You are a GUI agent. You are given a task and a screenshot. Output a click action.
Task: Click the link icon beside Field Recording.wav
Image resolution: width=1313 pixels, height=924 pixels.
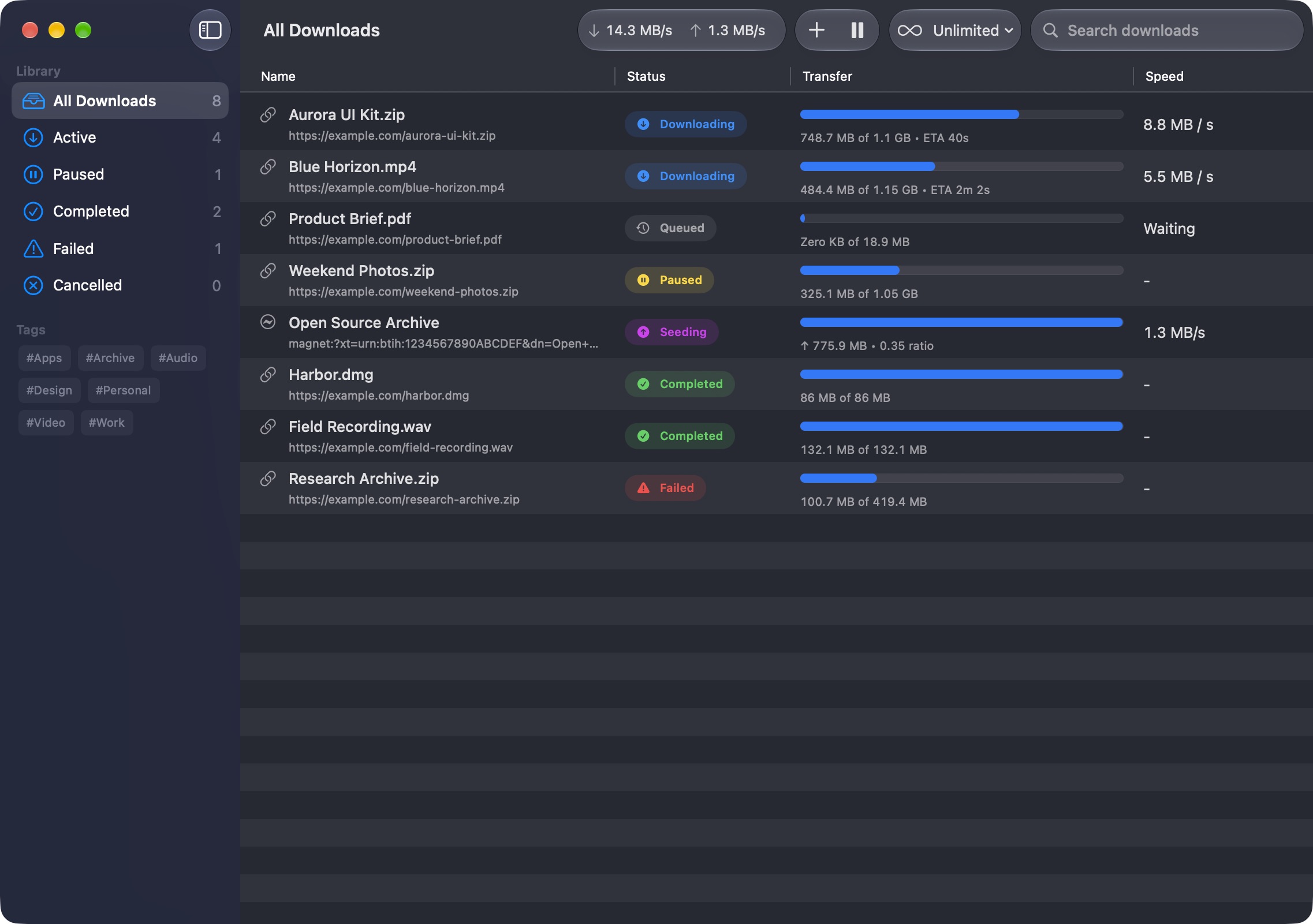point(268,426)
